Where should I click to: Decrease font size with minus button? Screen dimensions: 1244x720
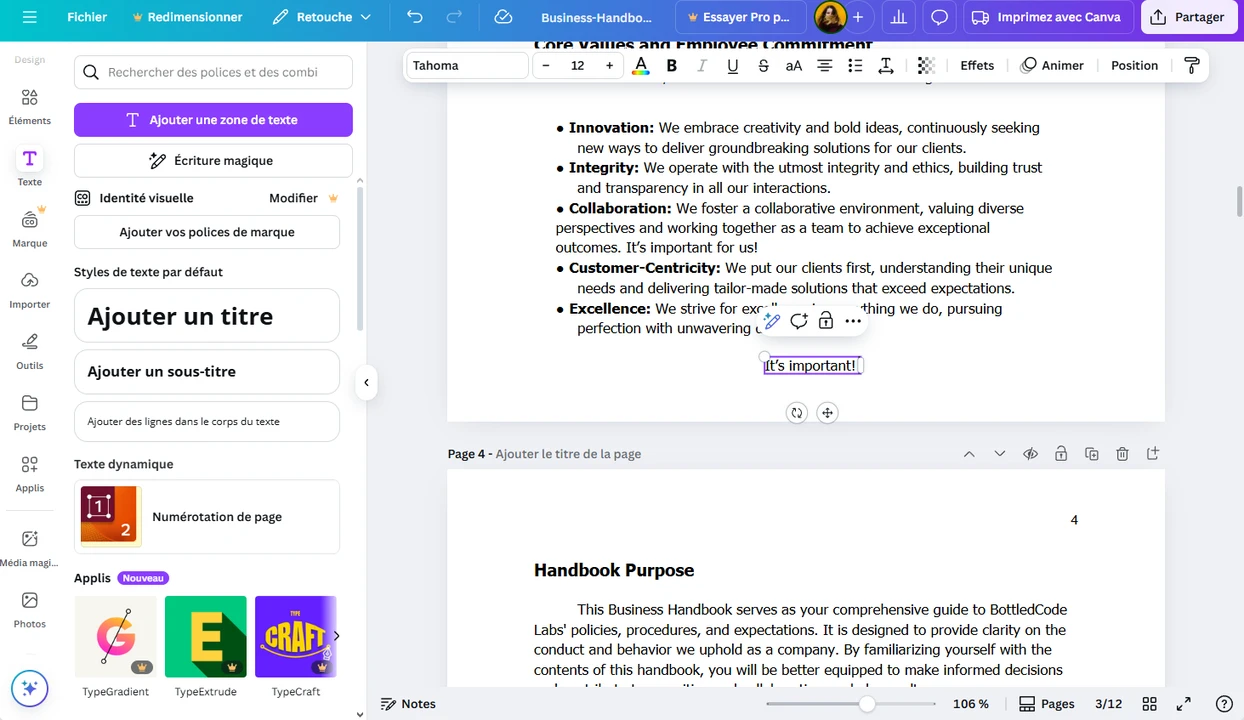546,66
